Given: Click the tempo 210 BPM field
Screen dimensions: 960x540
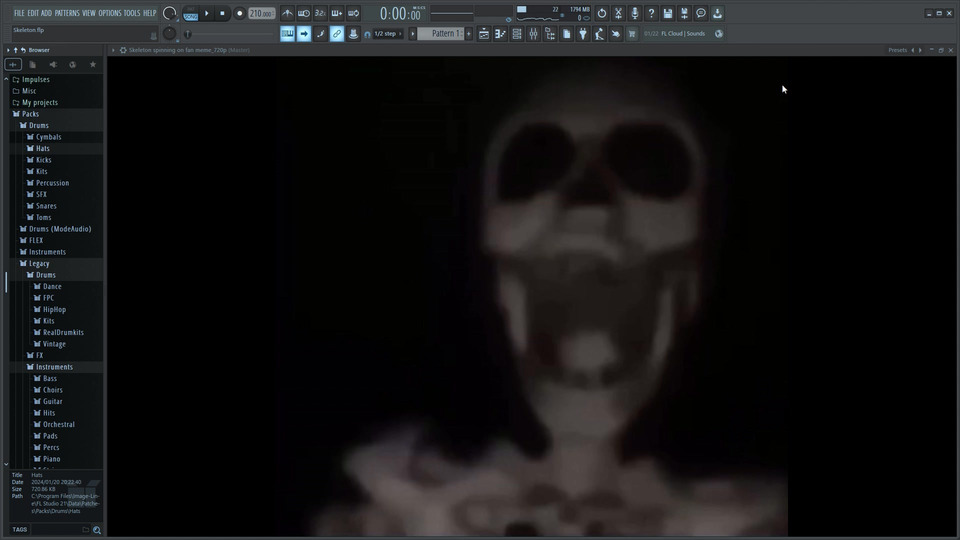Looking at the screenshot, I should [x=261, y=14].
